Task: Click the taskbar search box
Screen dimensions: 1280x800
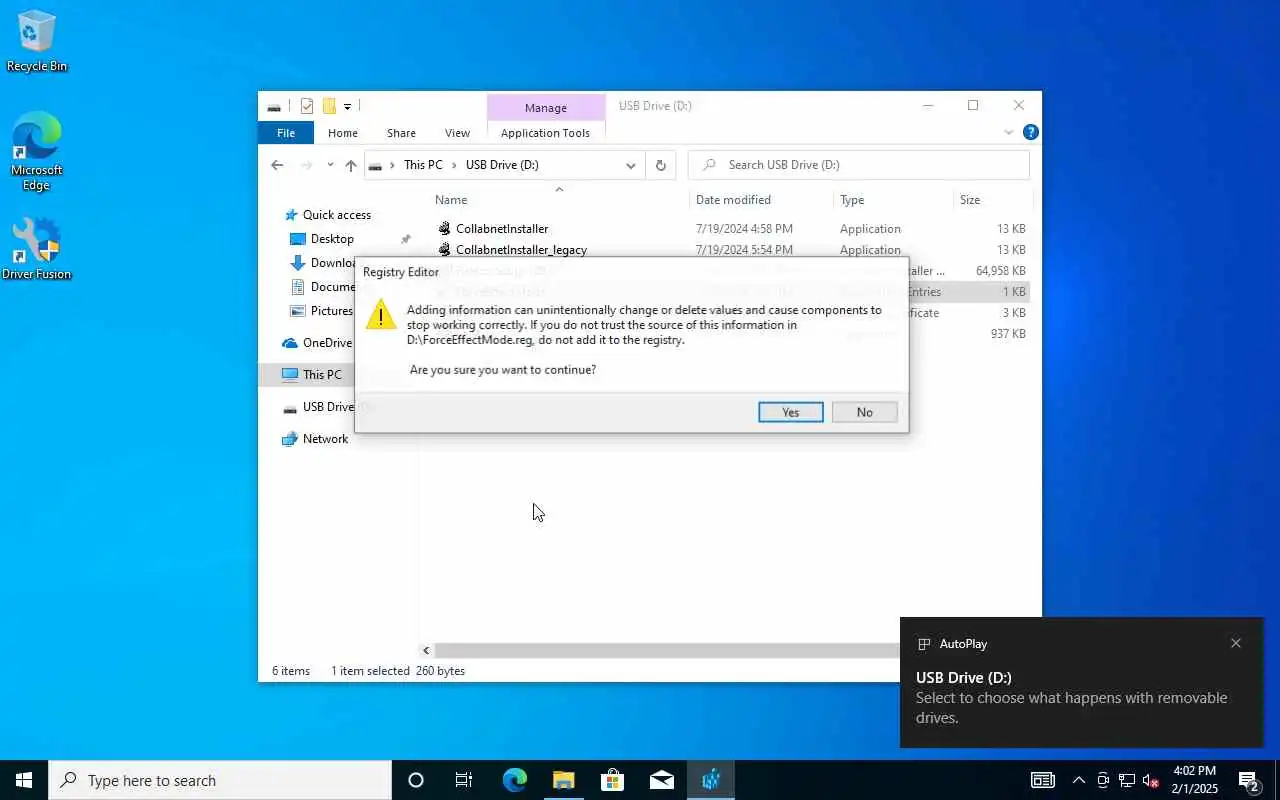Action: 220,780
